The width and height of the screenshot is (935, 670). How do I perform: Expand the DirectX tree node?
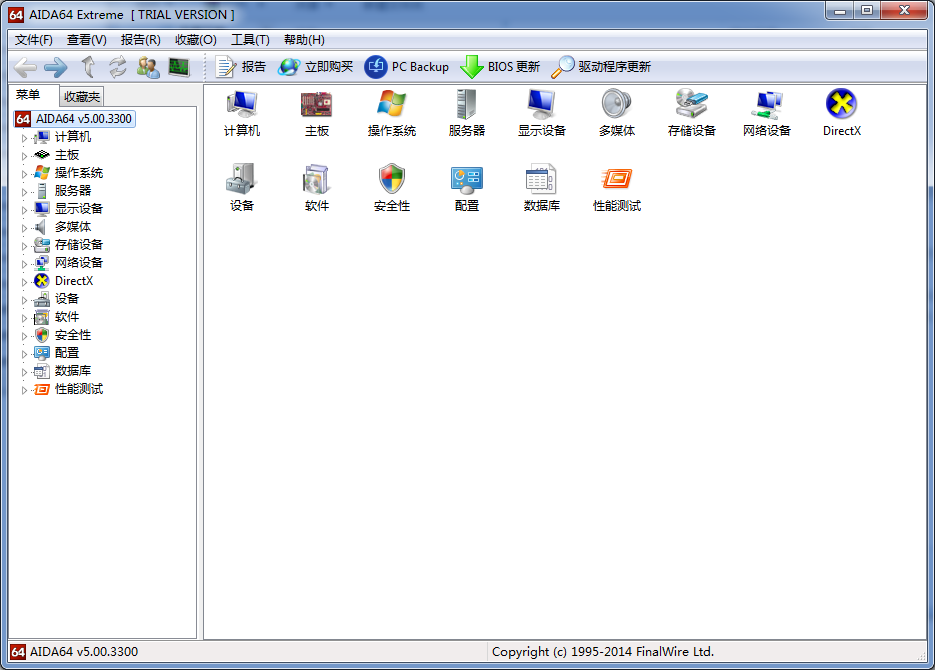pos(24,282)
